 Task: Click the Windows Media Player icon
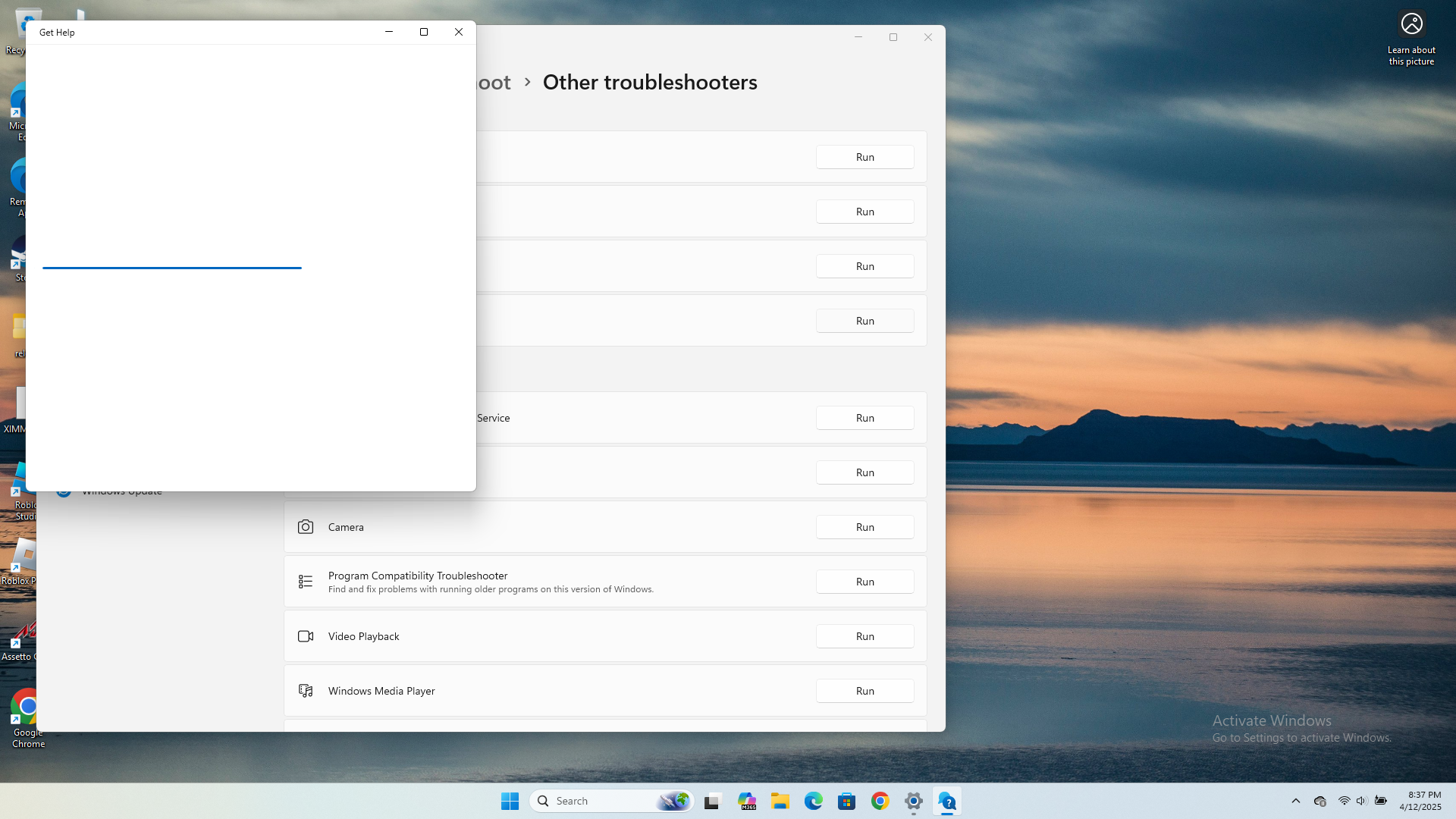pos(306,691)
